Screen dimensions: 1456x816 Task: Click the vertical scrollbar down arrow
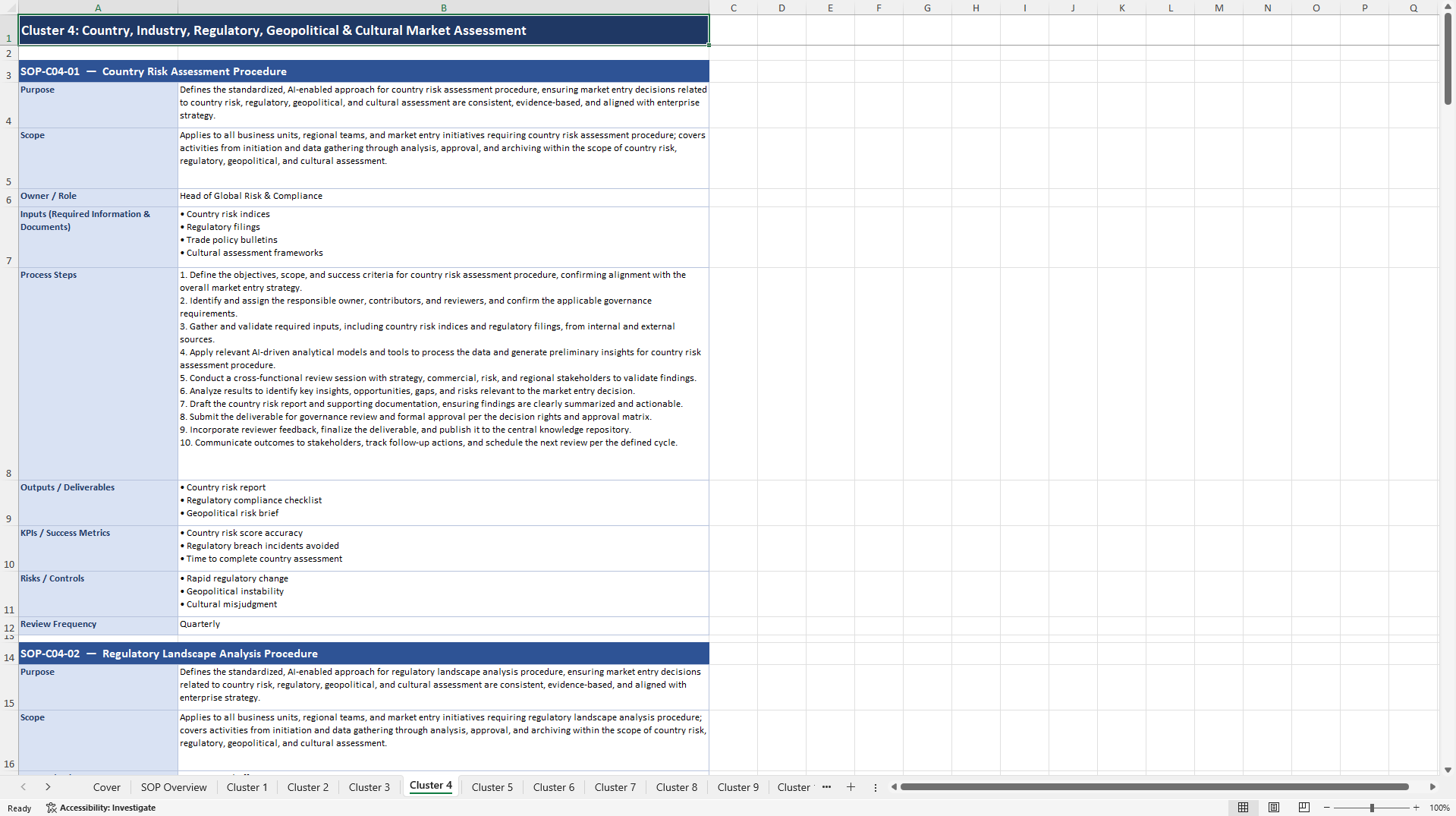pos(1448,770)
